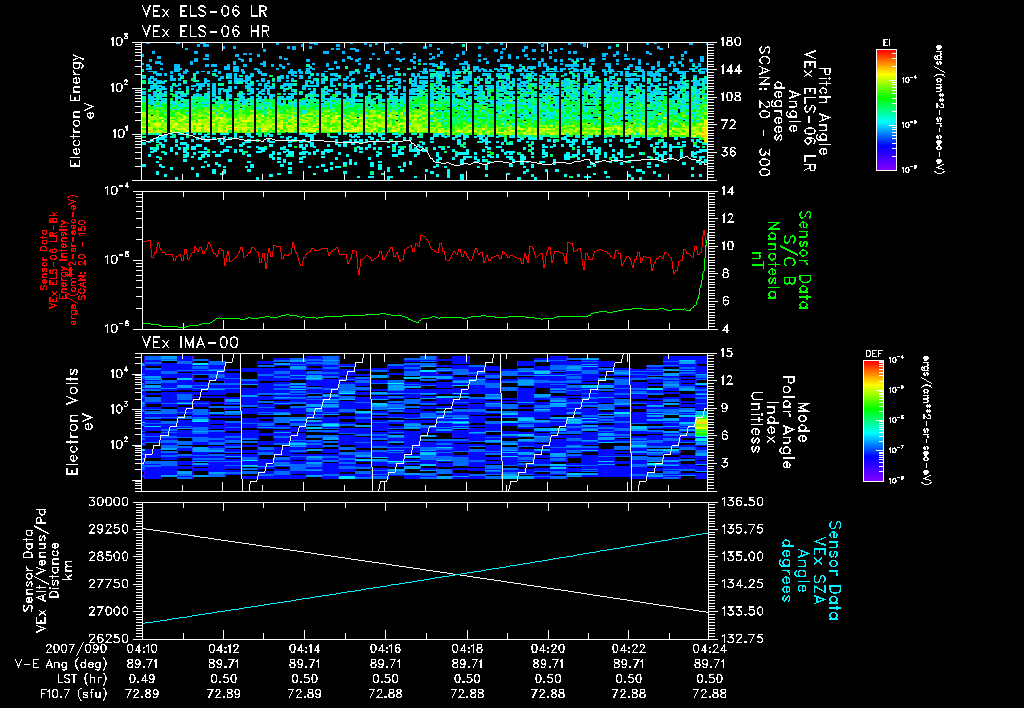The height and width of the screenshot is (708, 1024).
Task: Click the 'F10.7 (sfu)' row label
Action: [73, 694]
